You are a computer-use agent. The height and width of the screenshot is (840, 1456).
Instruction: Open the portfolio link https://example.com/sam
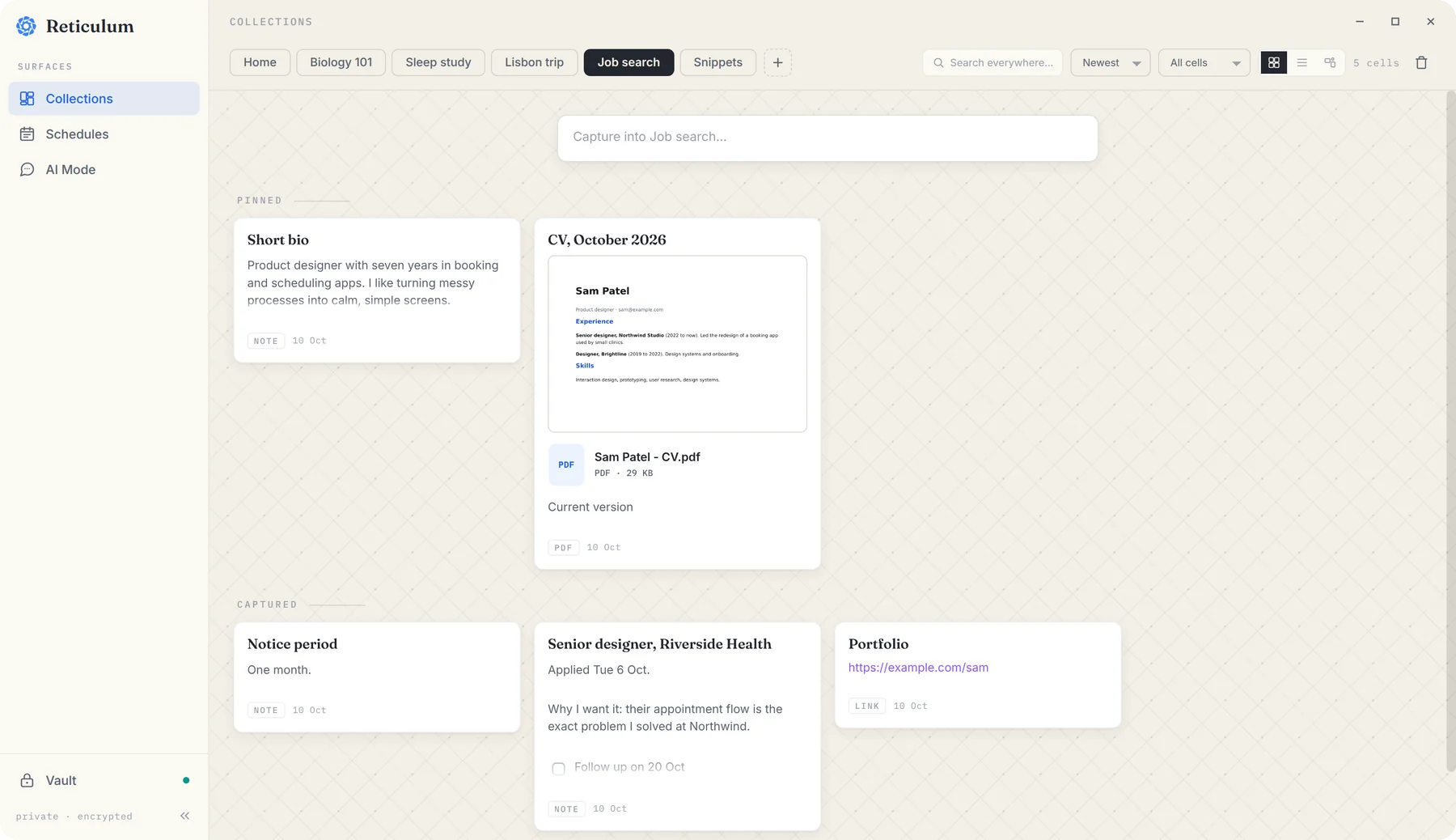pos(918,668)
